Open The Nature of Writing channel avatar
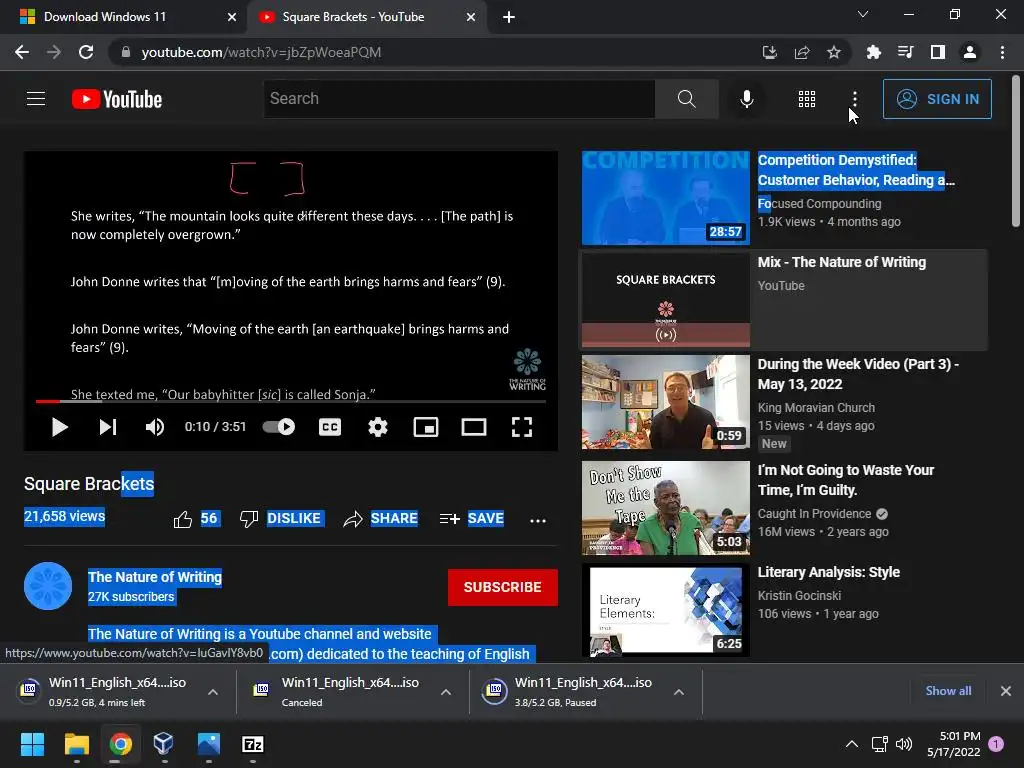This screenshot has height=768, width=1024. (x=48, y=586)
